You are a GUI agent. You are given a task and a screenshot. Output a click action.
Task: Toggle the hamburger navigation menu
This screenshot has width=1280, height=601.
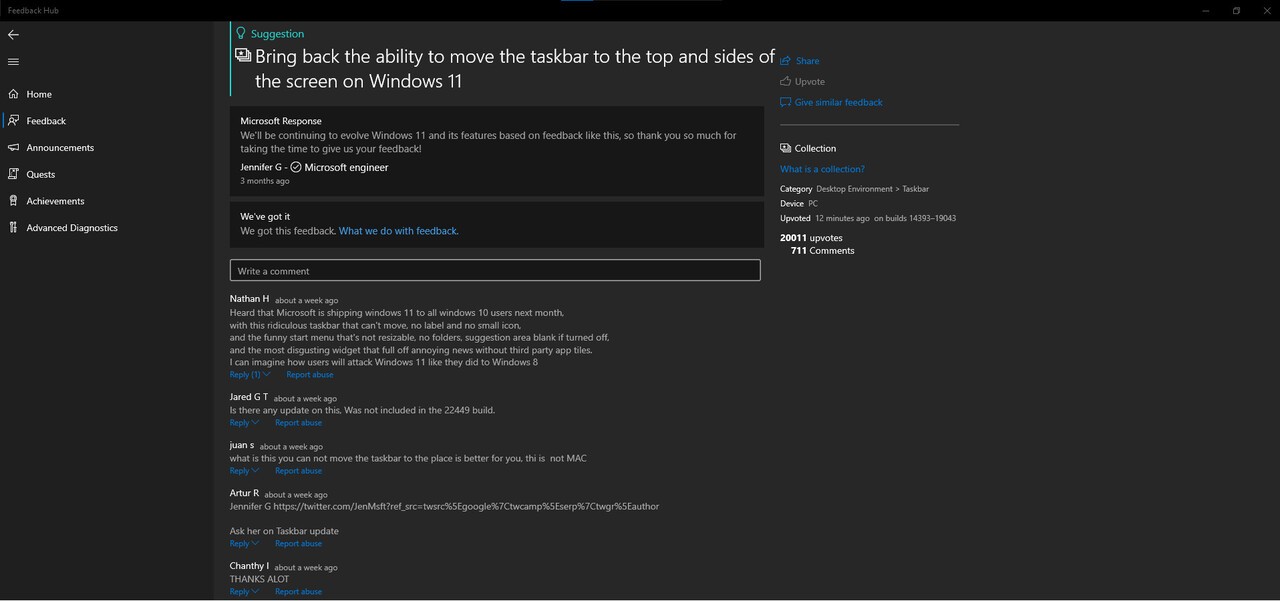[13, 62]
